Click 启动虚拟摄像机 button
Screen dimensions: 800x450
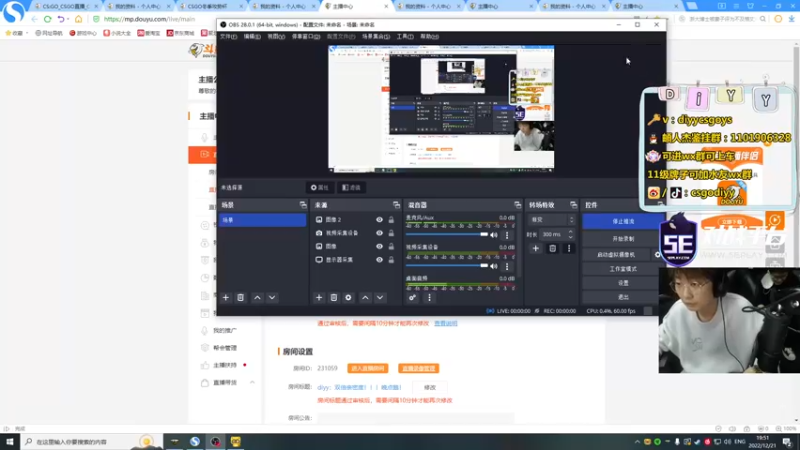(616, 255)
